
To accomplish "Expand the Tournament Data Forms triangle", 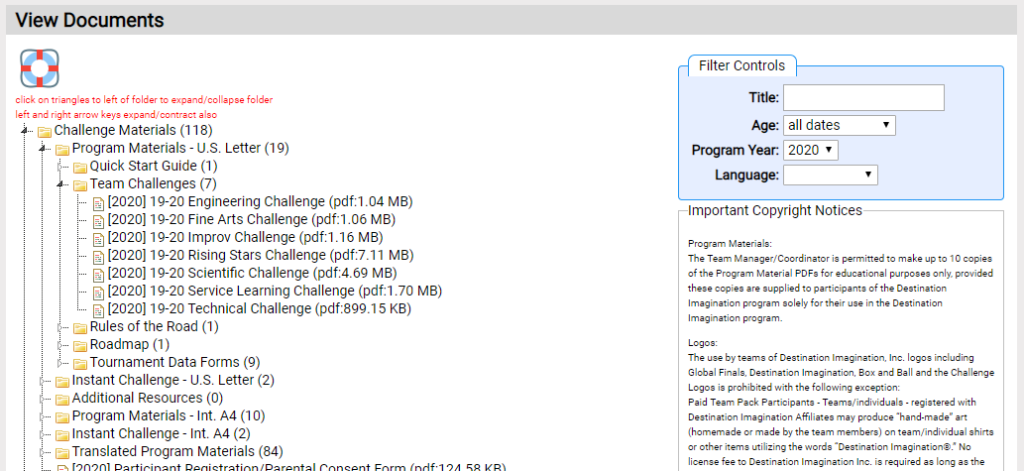I will pyautogui.click(x=61, y=362).
